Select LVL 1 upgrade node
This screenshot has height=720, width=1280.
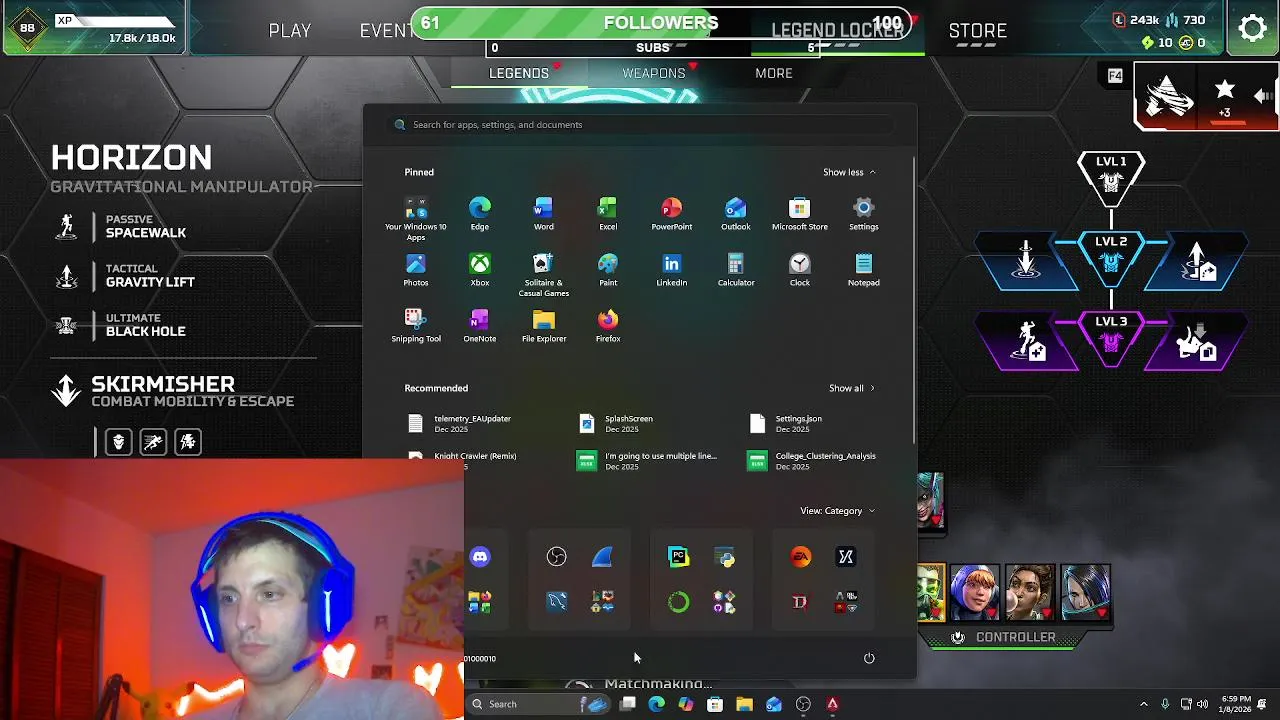point(1111,178)
